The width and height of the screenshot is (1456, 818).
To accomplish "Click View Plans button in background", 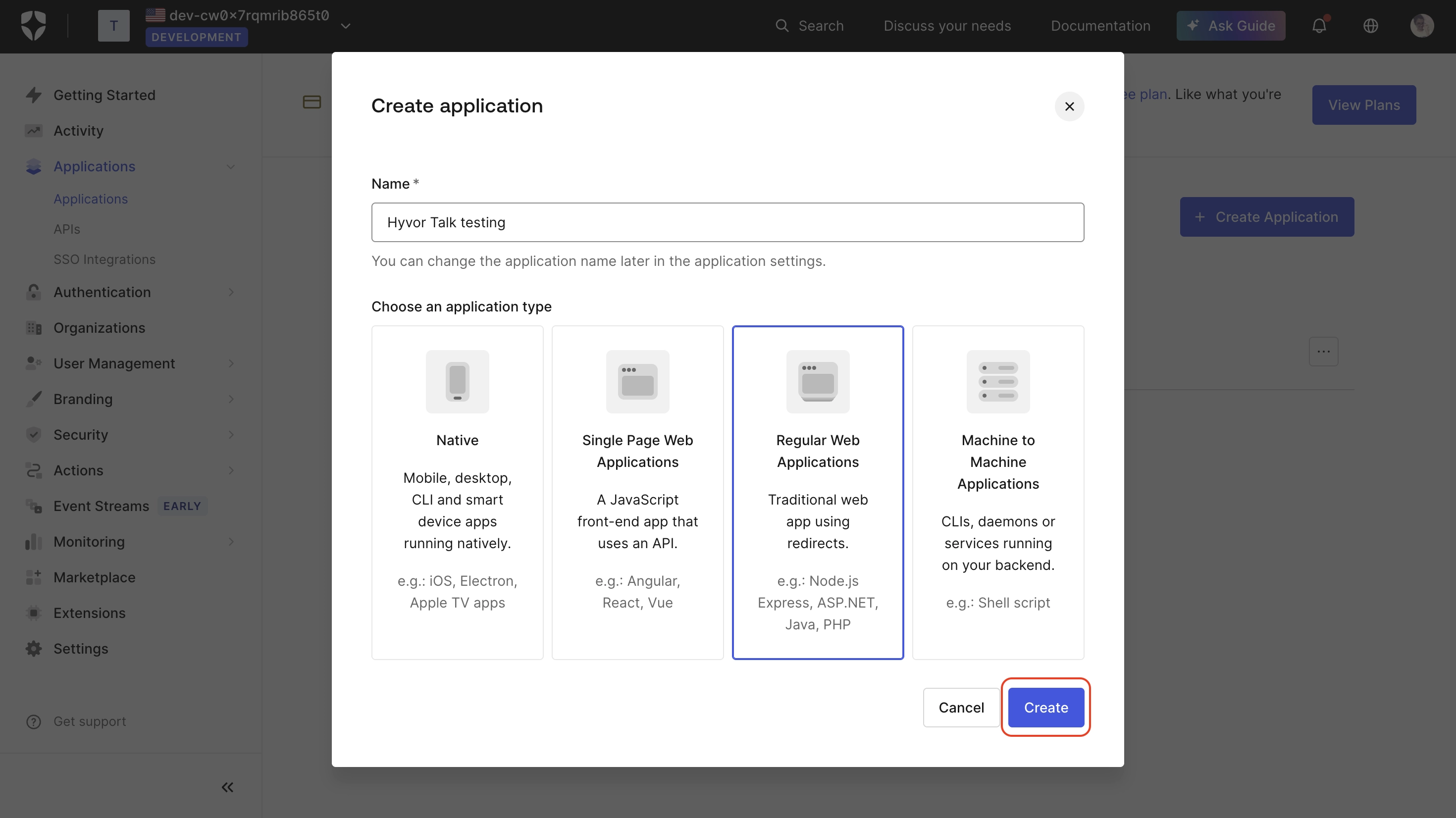I will click(x=1364, y=105).
